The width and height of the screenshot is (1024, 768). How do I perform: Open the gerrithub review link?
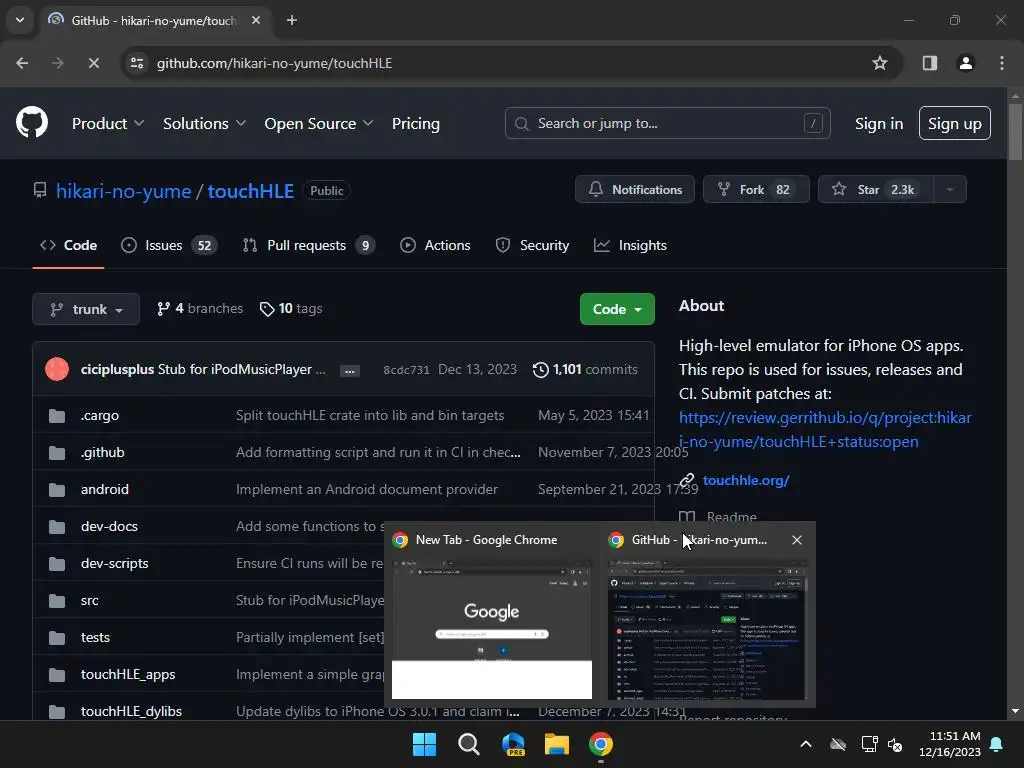pos(825,429)
